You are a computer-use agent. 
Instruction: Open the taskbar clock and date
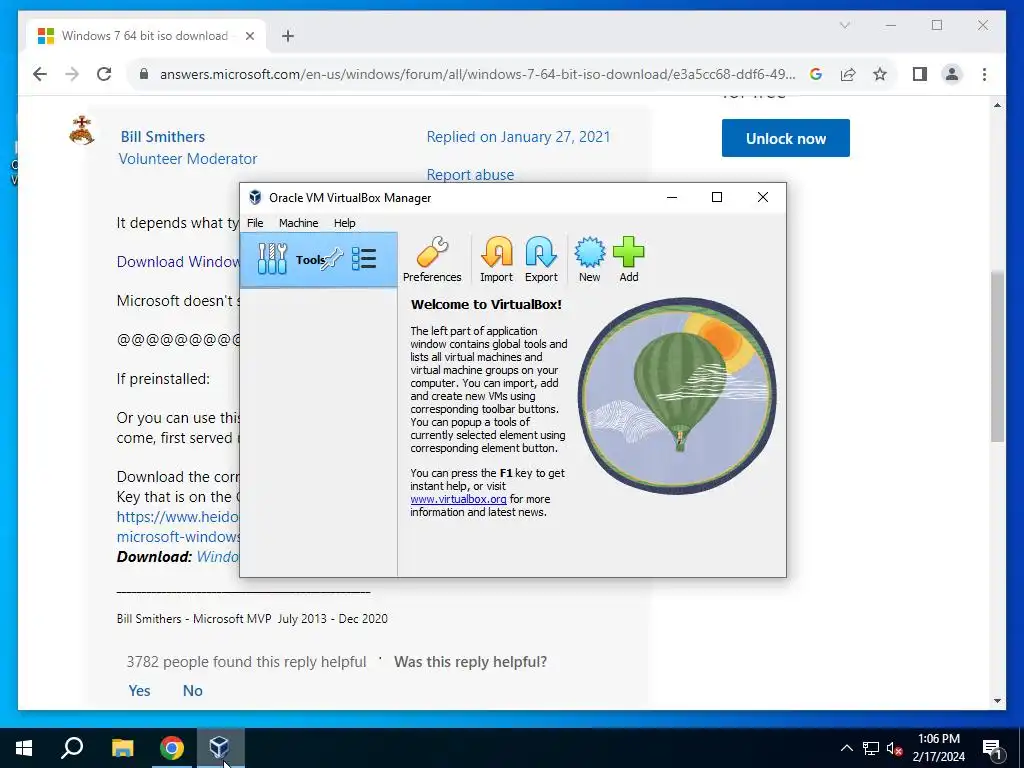[938, 748]
